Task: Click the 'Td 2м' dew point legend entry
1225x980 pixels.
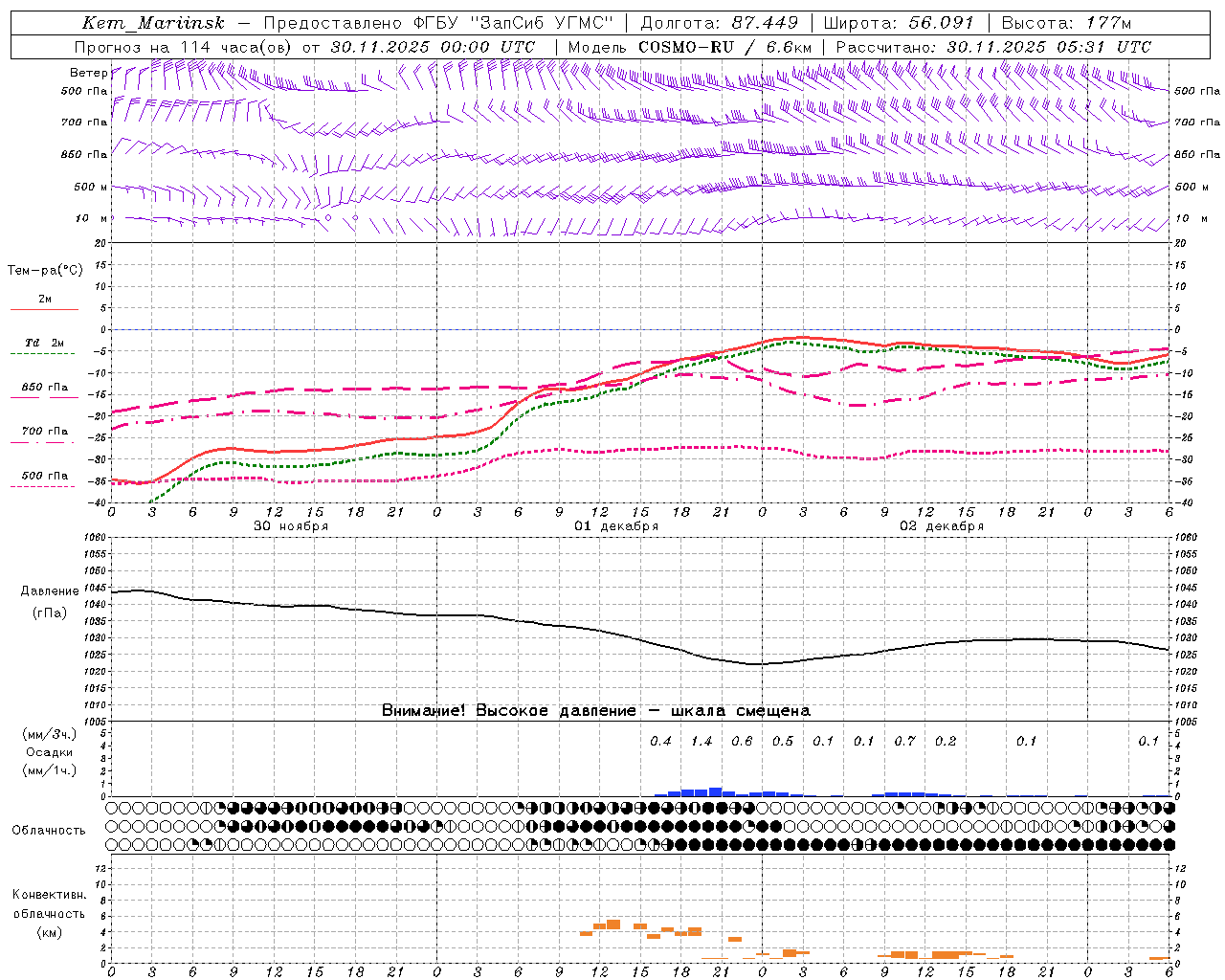Action: [x=45, y=343]
